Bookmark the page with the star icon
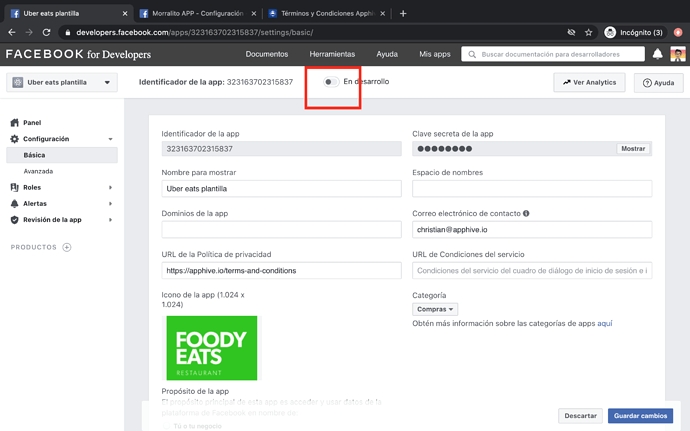690x431 pixels. click(x=588, y=32)
